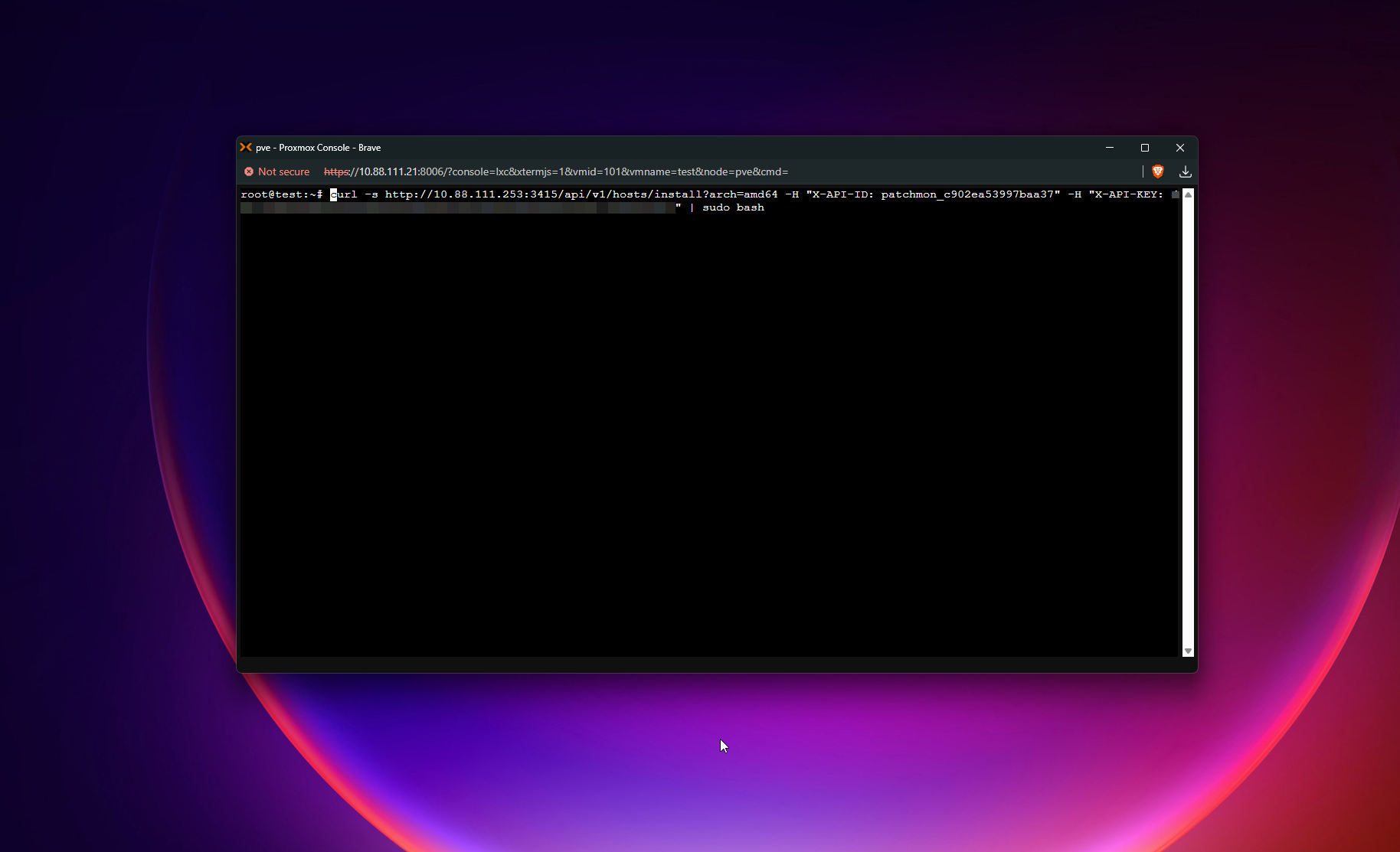The height and width of the screenshot is (852, 1400).
Task: Click the Not secure warning badge
Action: 276,171
